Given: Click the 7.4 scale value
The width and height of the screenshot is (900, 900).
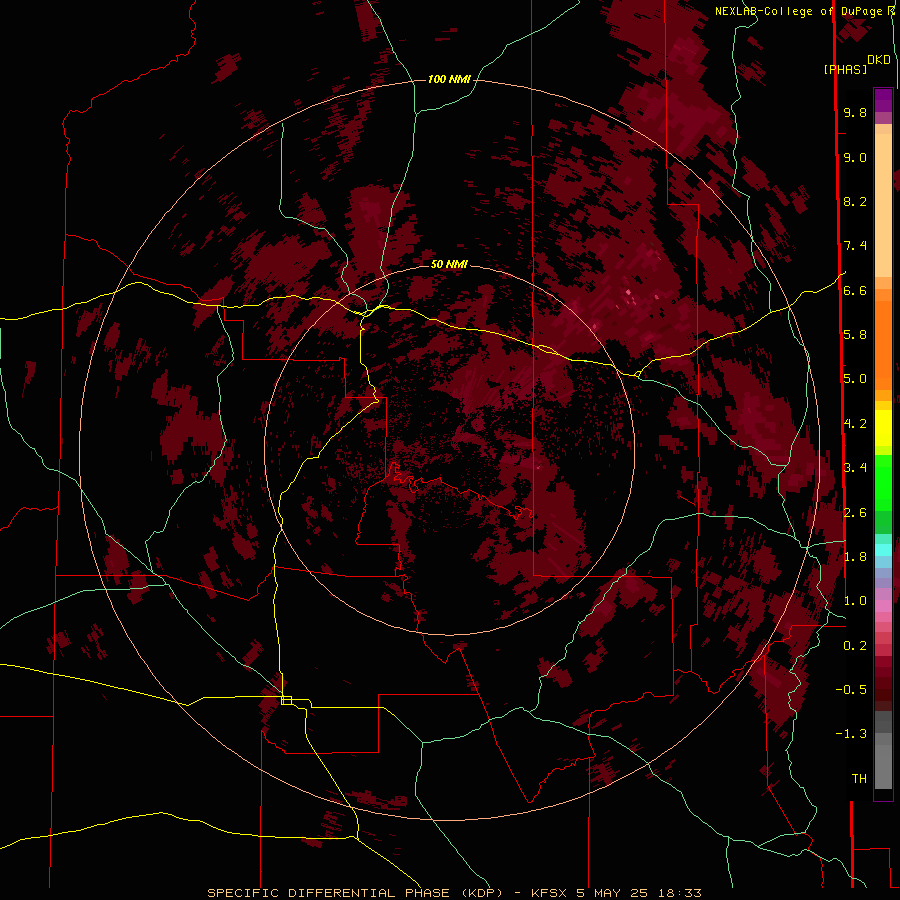Looking at the screenshot, I should (855, 246).
